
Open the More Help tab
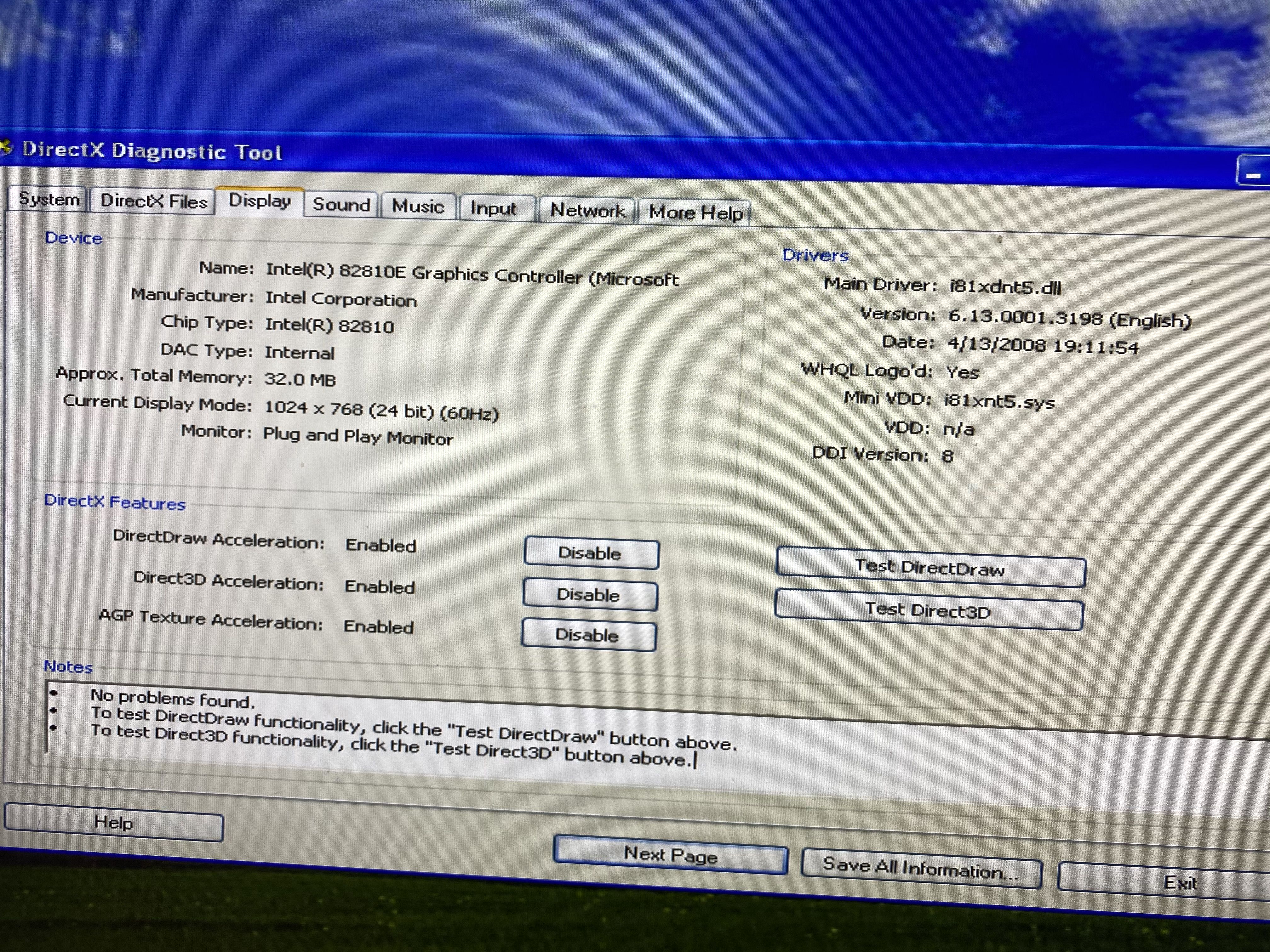point(695,213)
